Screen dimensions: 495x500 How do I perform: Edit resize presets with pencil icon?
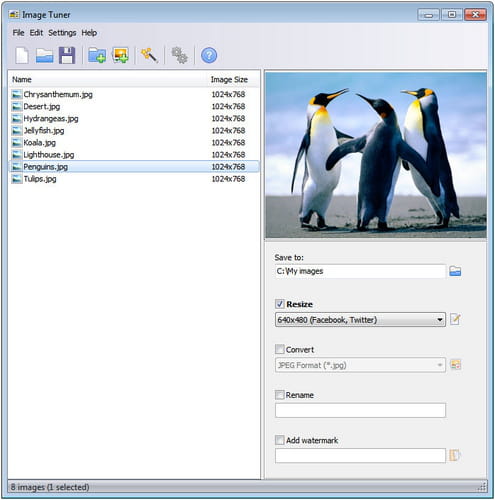[x=455, y=319]
